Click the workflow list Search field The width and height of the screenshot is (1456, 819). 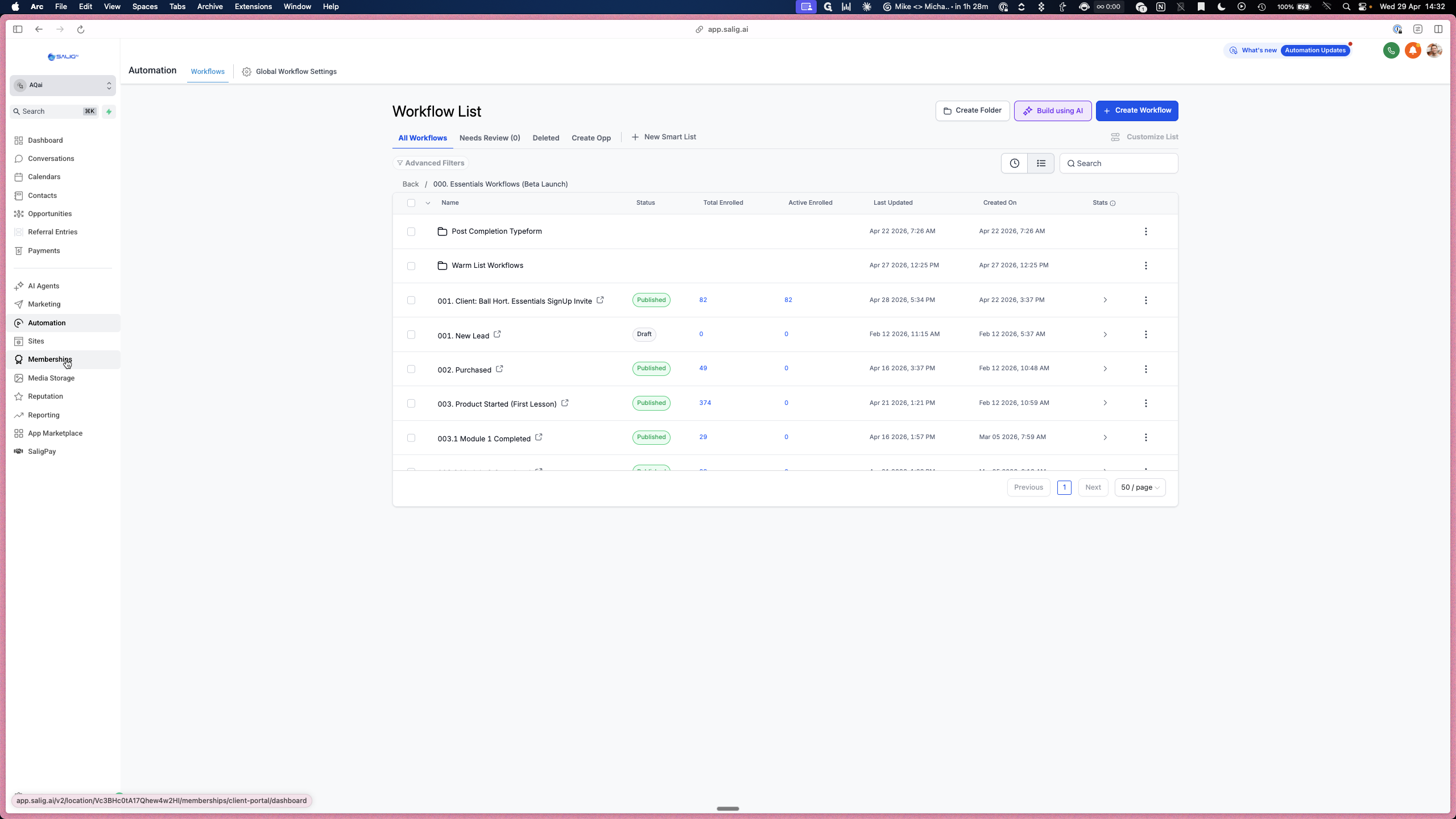[x=1118, y=163]
